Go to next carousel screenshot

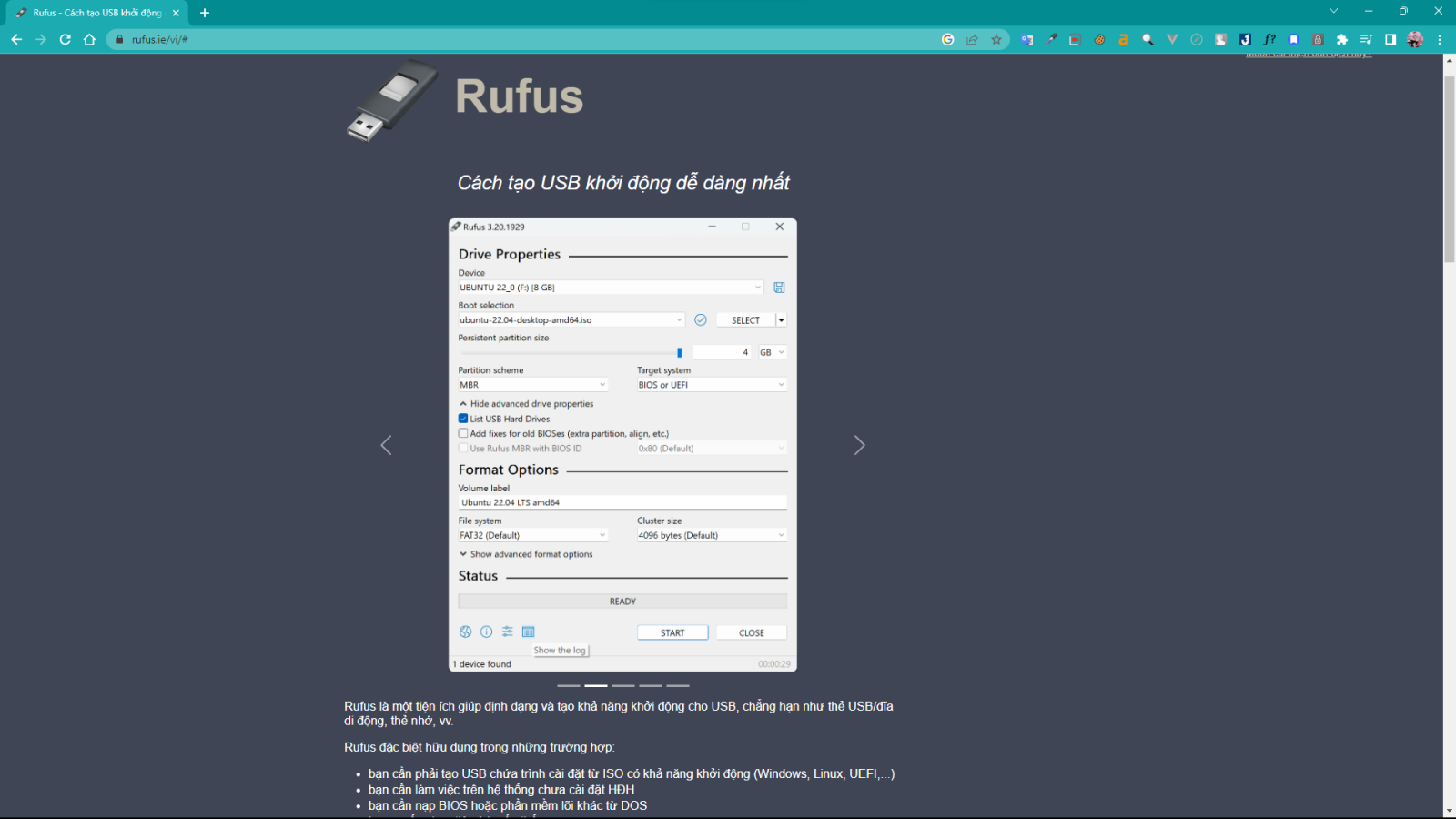click(x=859, y=445)
